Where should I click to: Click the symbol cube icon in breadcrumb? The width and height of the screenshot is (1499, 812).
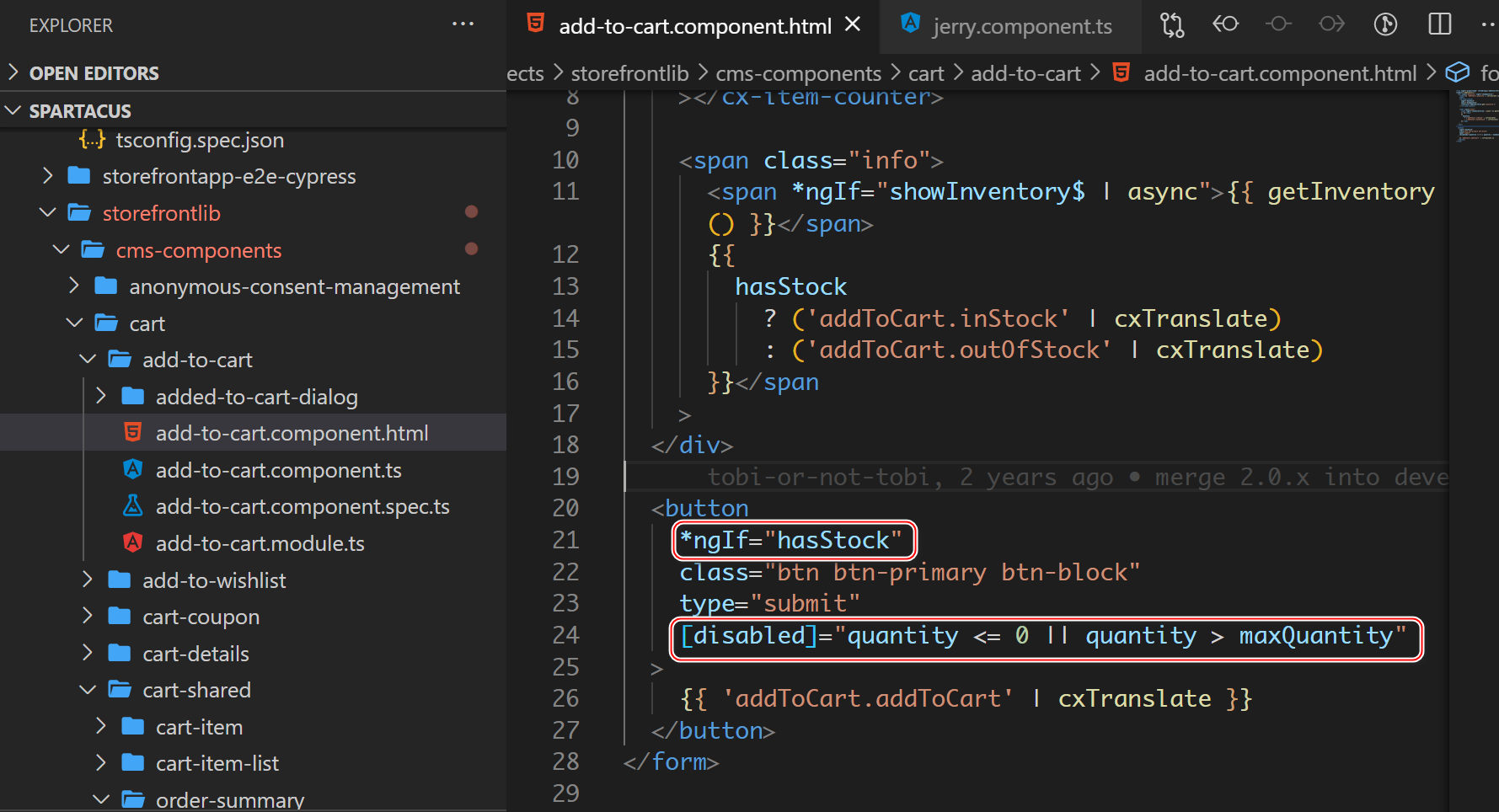(x=1457, y=73)
